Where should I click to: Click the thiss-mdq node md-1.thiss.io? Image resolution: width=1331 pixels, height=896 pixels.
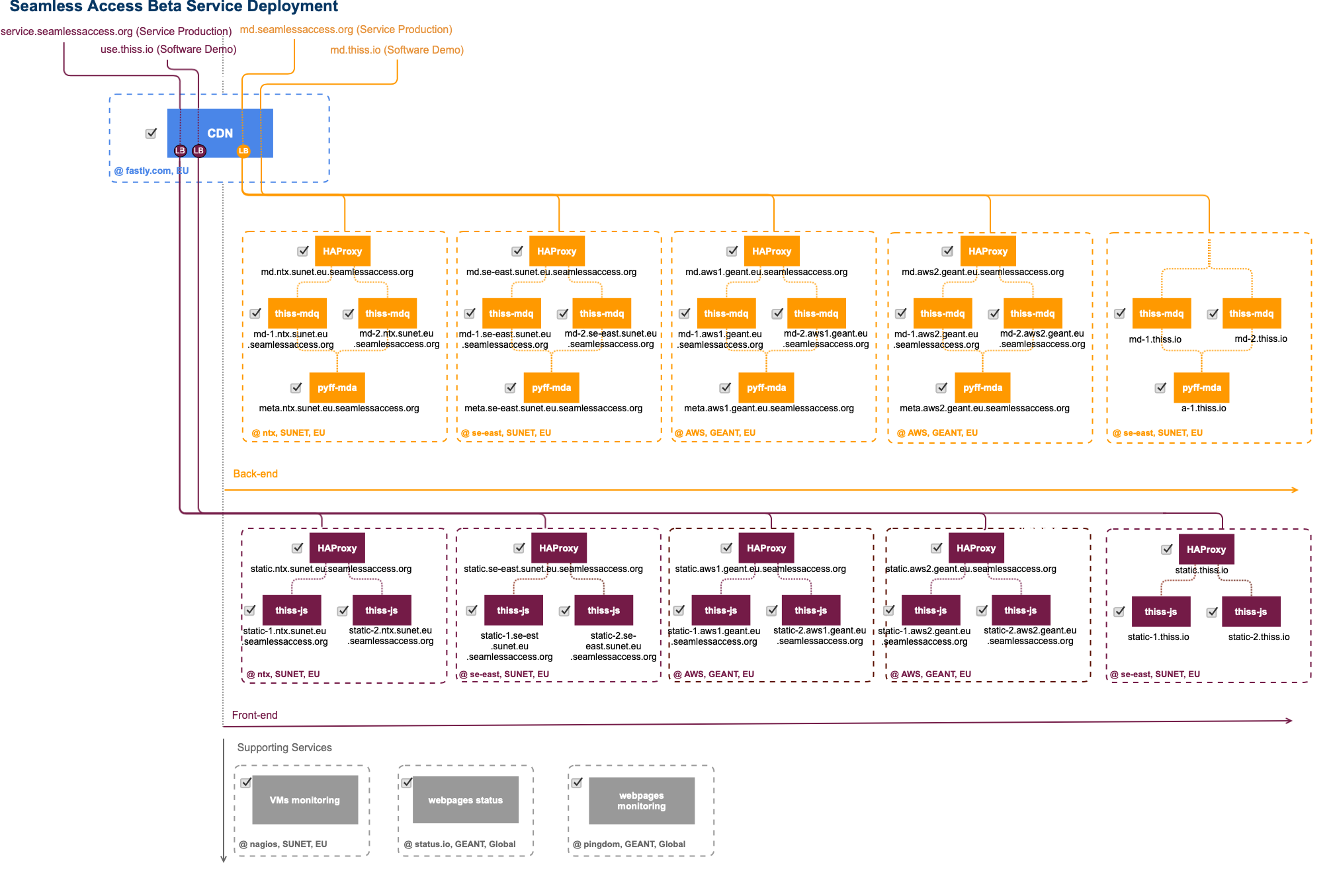pos(1162,313)
